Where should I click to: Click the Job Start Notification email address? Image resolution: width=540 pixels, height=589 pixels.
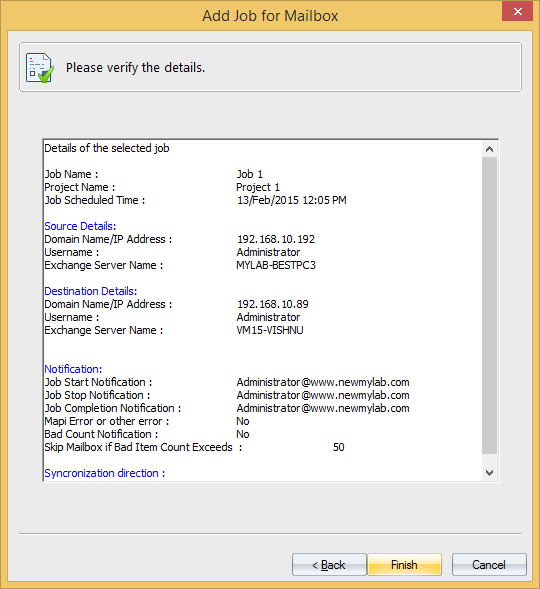point(323,382)
